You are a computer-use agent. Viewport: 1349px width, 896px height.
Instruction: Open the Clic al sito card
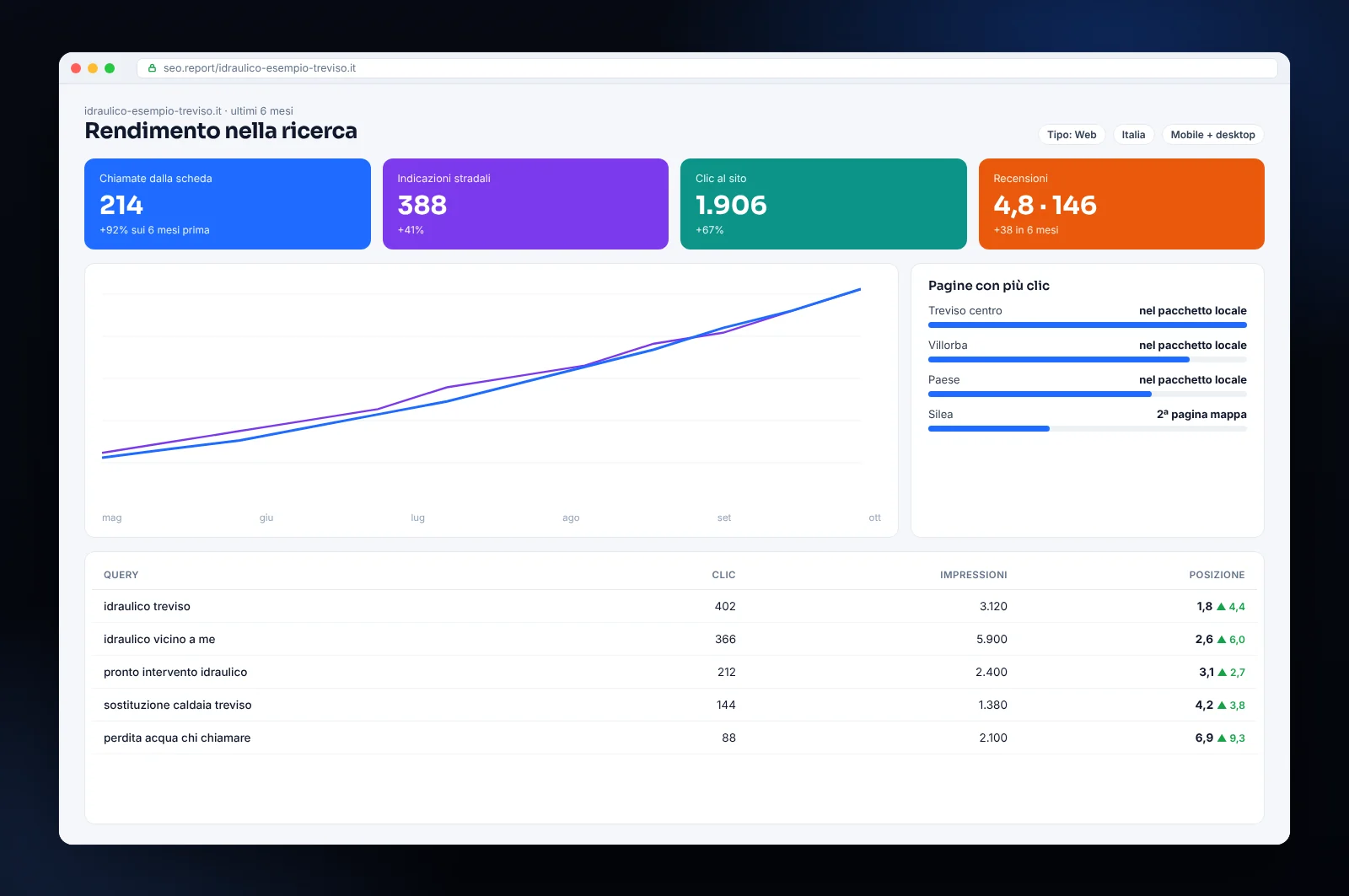click(824, 204)
